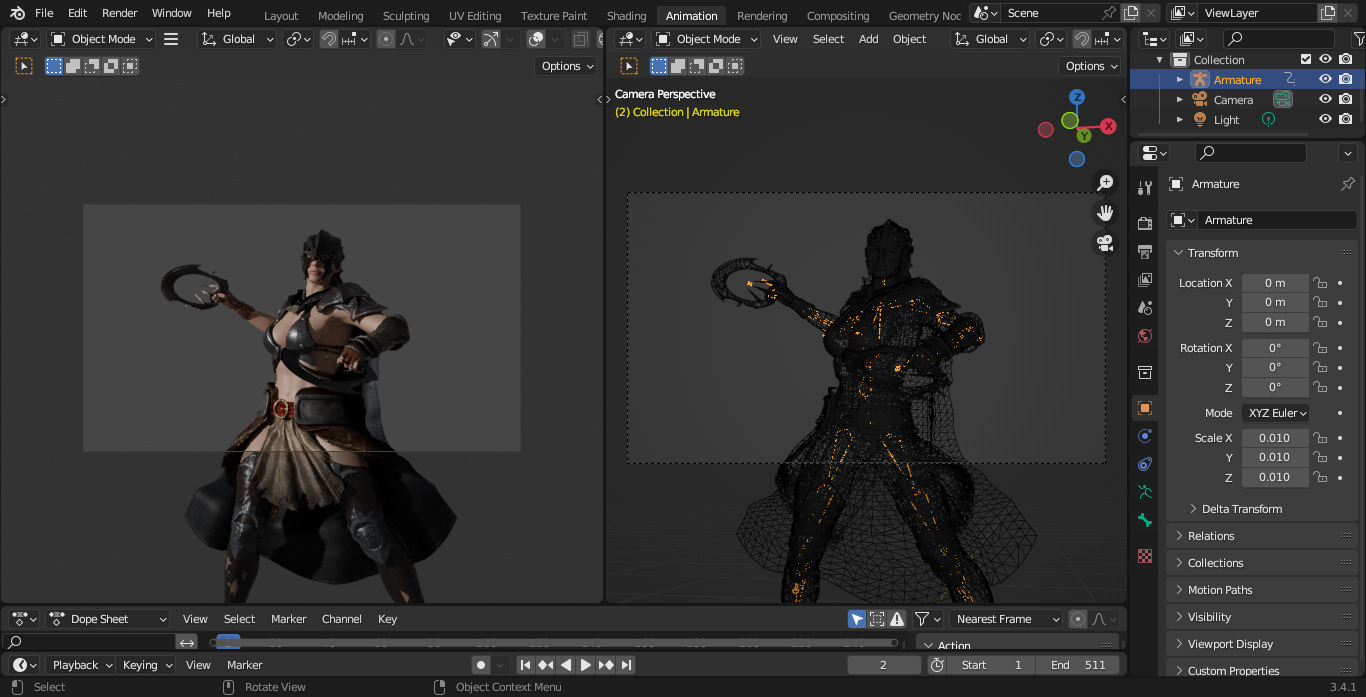Click the Dope Sheet channel search field

(90, 642)
